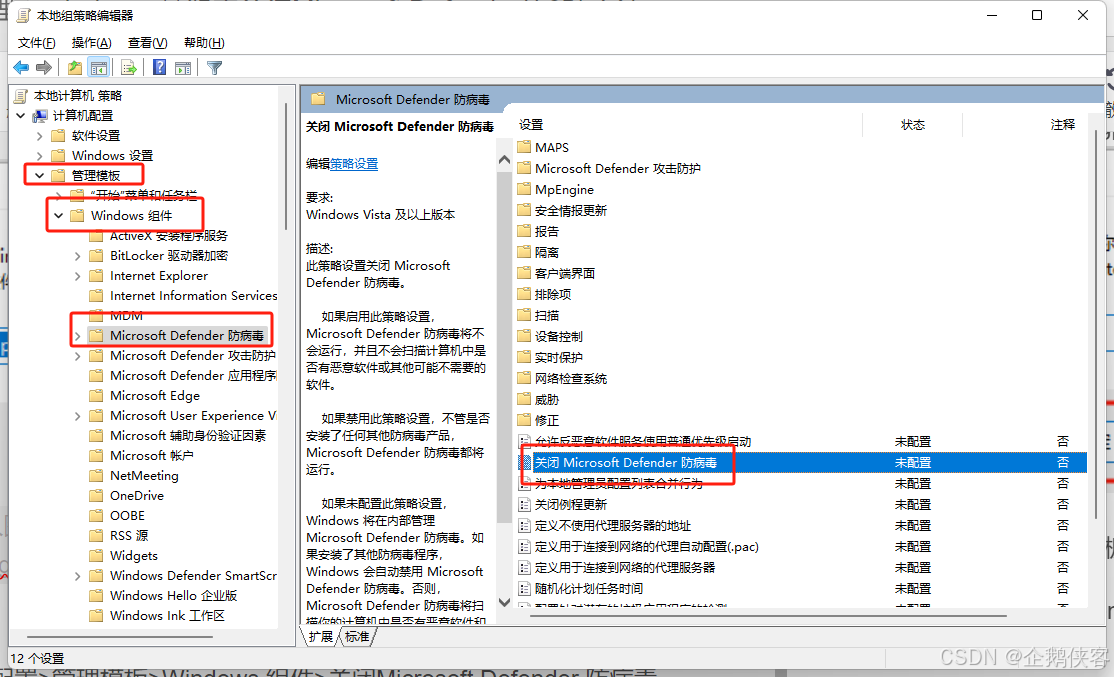1114x677 pixels.
Task: Select the 定义用于连接到网络的代理服务器 policy
Action: pyautogui.click(x=624, y=568)
